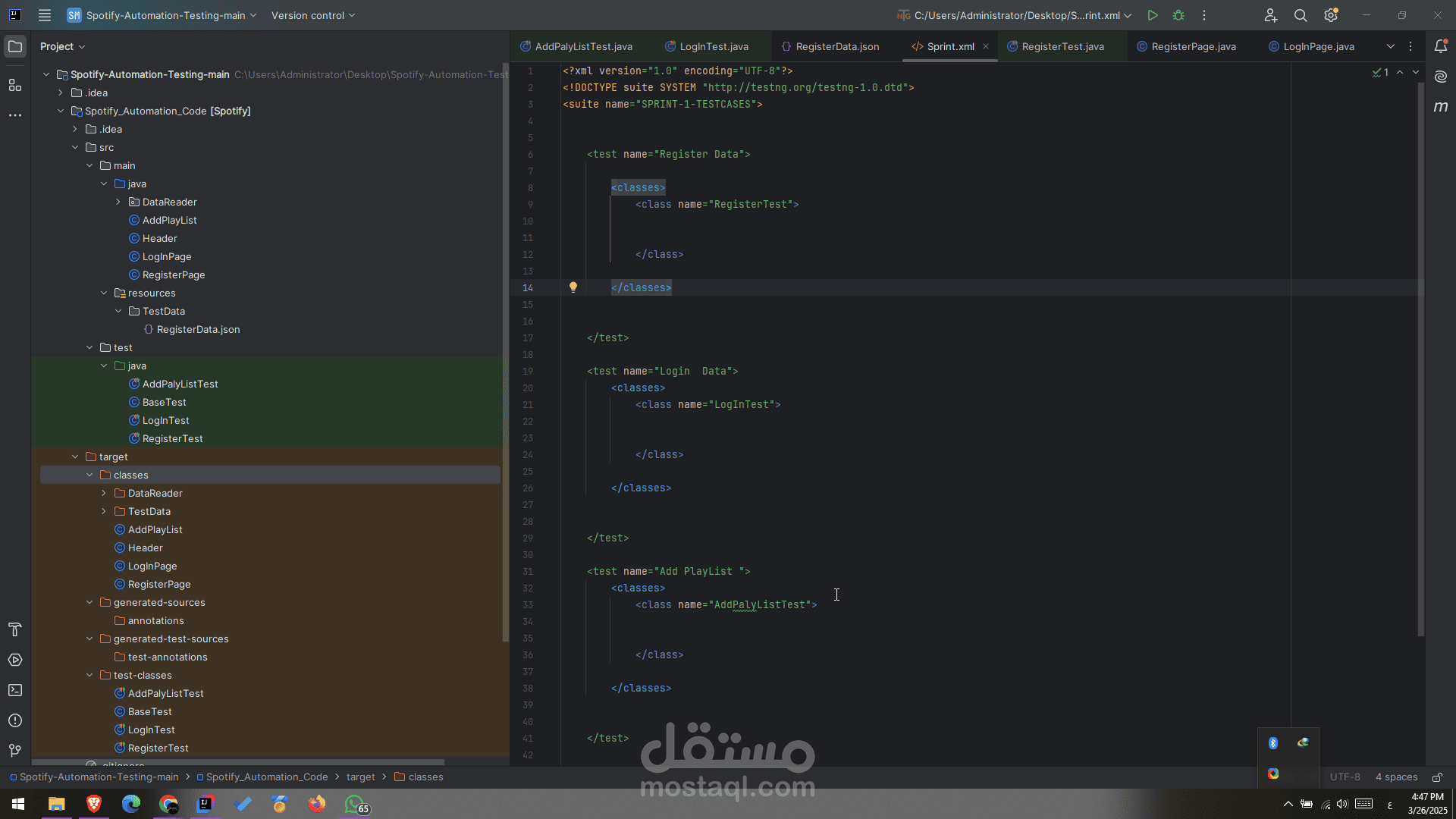
Task: Open the Problems tool window
Action: 15,720
